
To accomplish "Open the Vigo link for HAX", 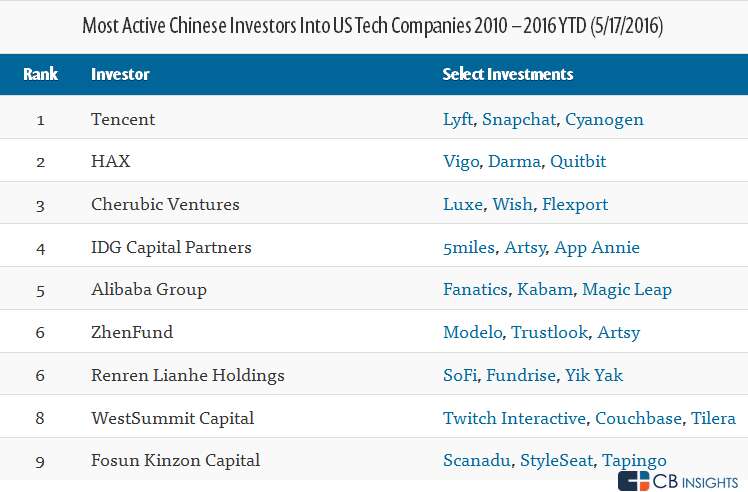I will [x=460, y=162].
